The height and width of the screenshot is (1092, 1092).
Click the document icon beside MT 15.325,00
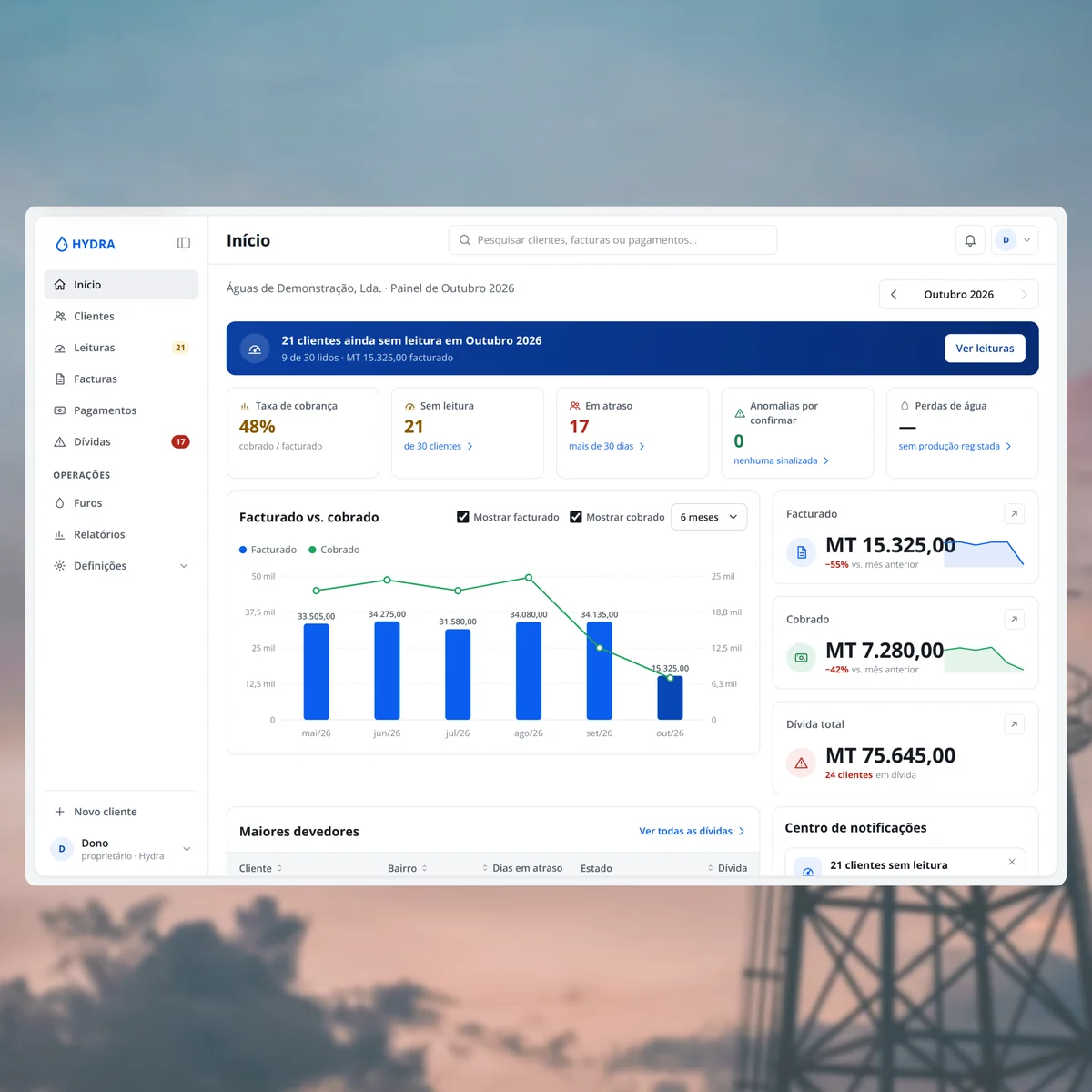point(802,552)
